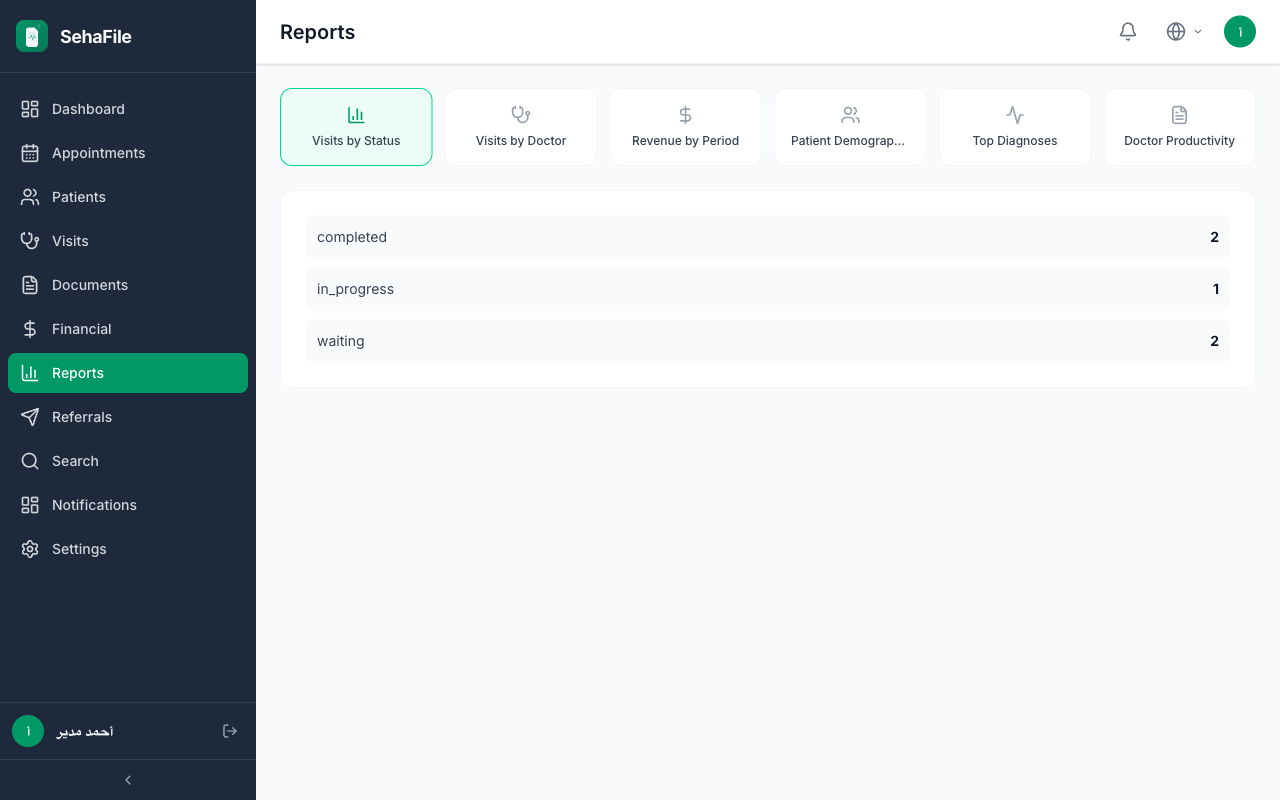Viewport: 1280px width, 800px height.
Task: Click the Notifications grid icon in sidebar
Action: [30, 505]
